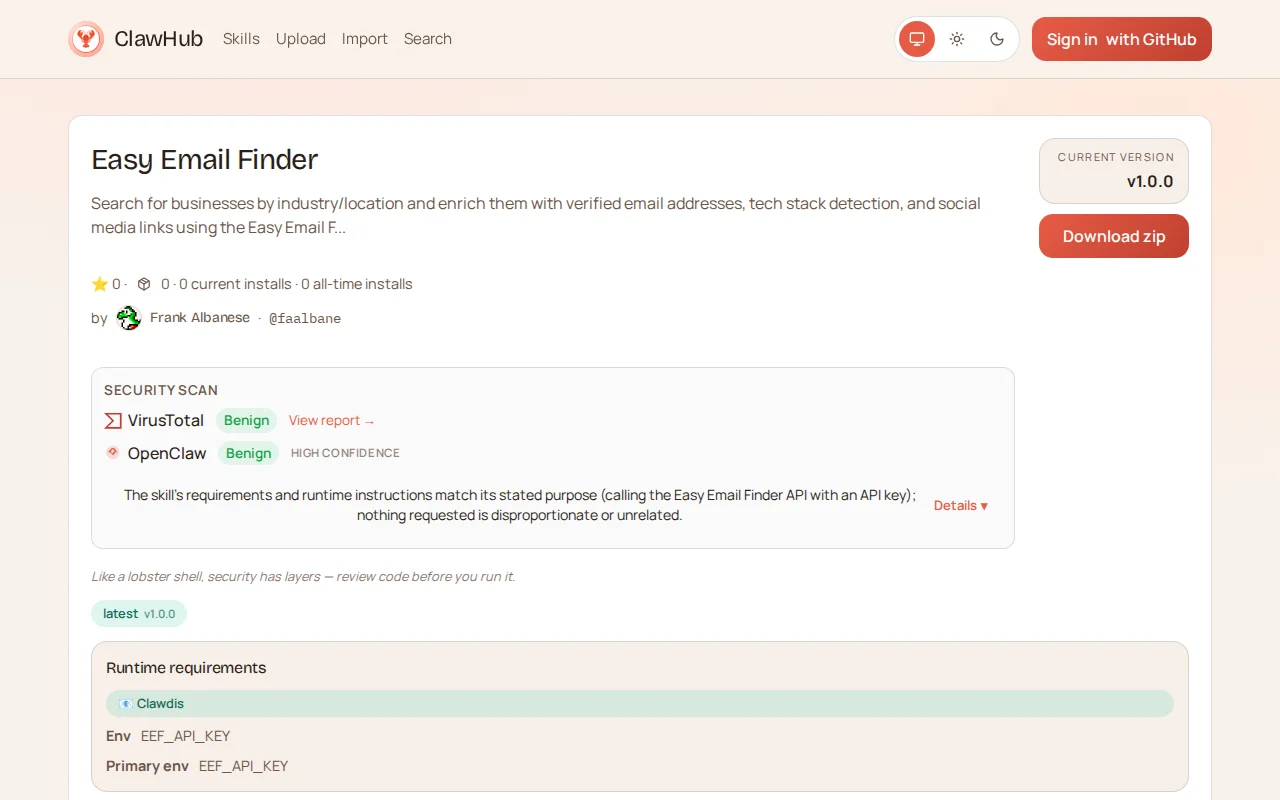Click the HIGH CONFIDENCE label
1280x800 pixels.
[345, 453]
